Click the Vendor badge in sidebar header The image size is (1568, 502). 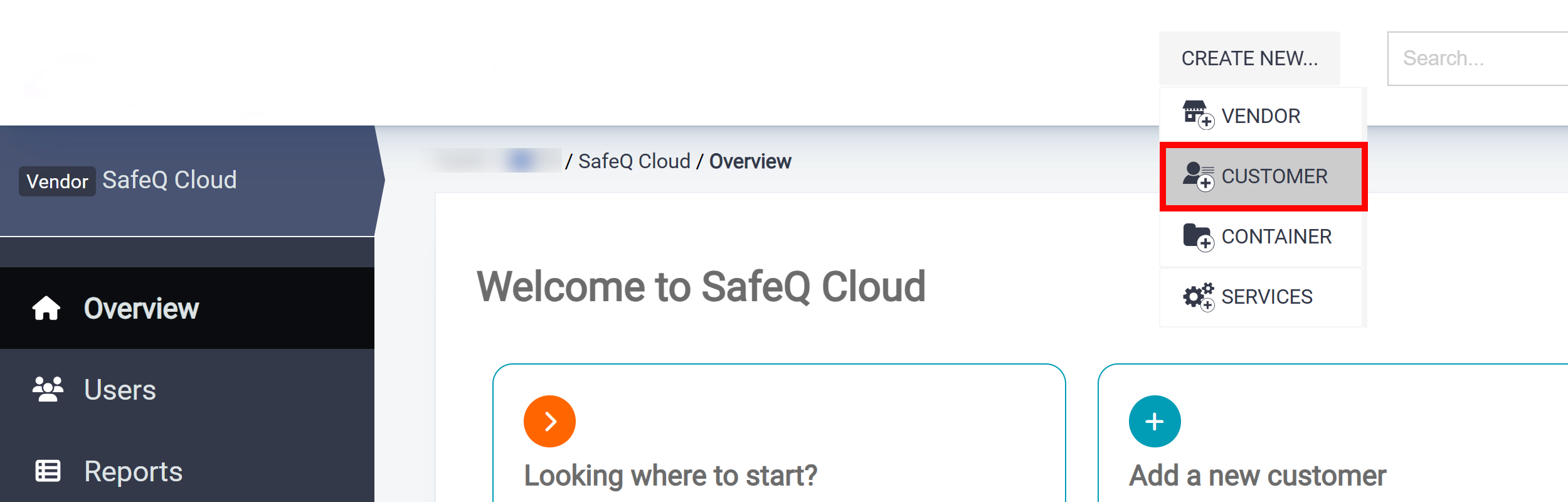click(x=57, y=181)
